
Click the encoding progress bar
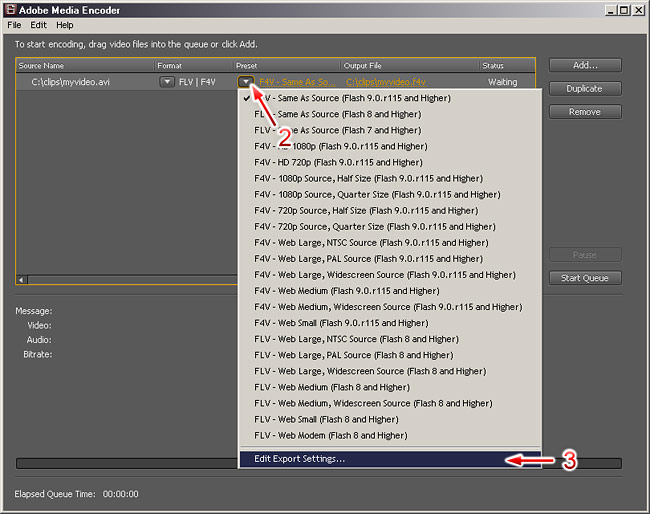coord(319,463)
